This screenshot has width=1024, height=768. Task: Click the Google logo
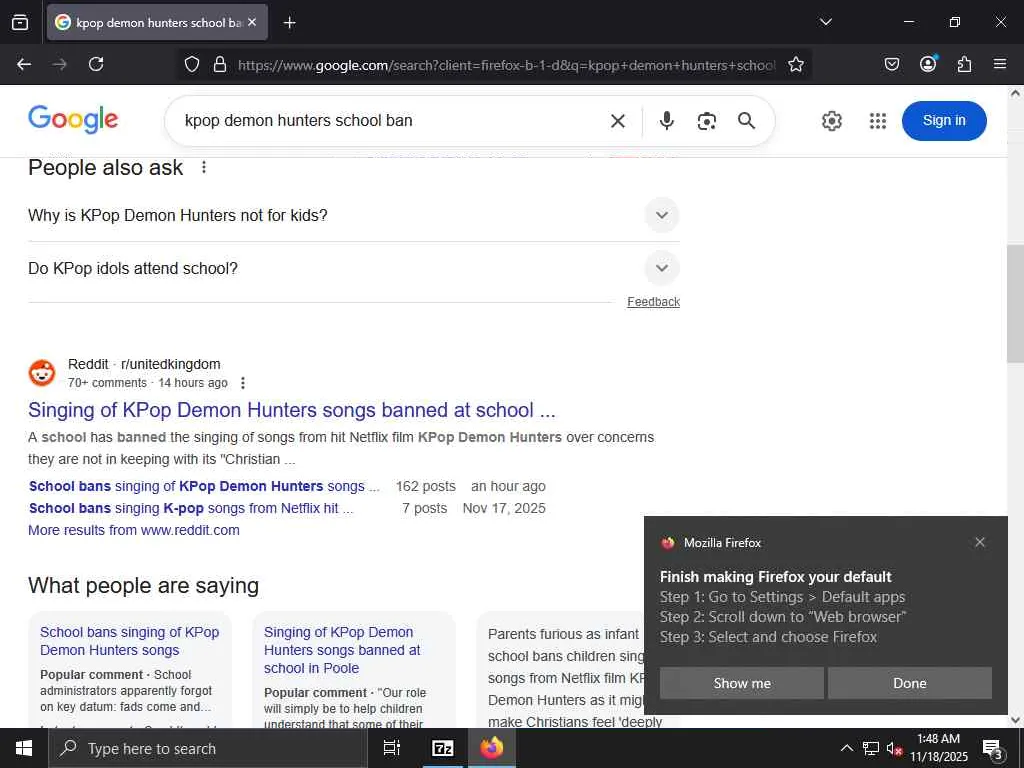pos(73,120)
